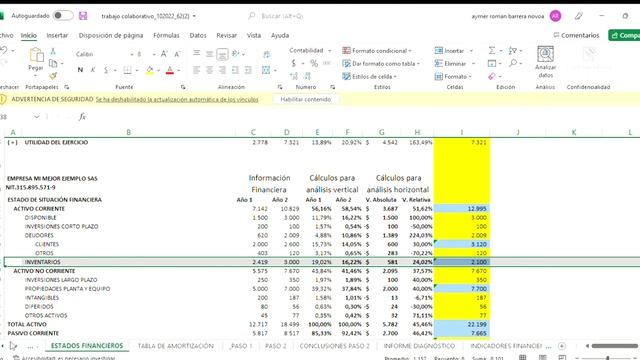
Task: Open the Formato condicional dropdown
Action: coord(377,51)
